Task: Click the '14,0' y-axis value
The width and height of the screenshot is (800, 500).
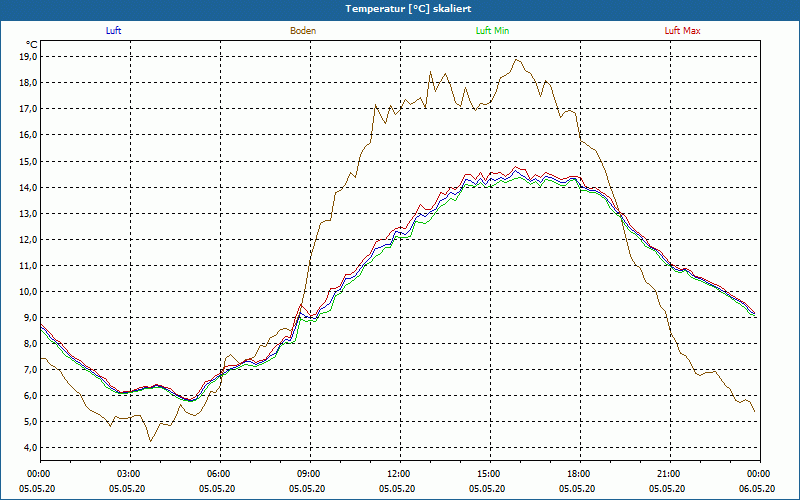Action: [x=29, y=187]
